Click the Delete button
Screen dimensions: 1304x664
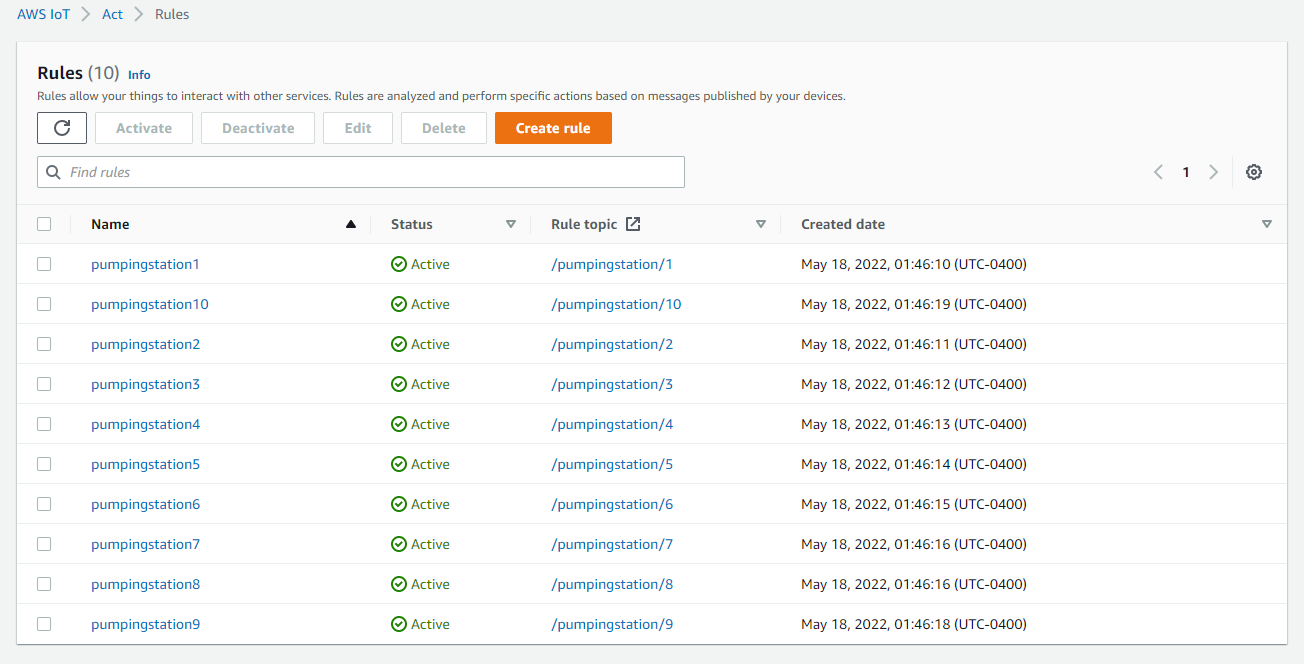click(444, 128)
